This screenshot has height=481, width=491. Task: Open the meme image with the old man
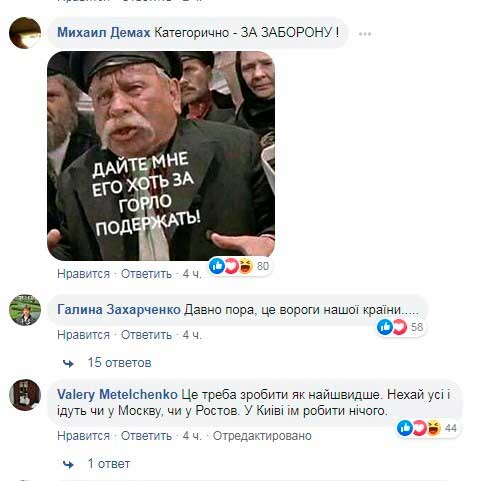pos(161,156)
